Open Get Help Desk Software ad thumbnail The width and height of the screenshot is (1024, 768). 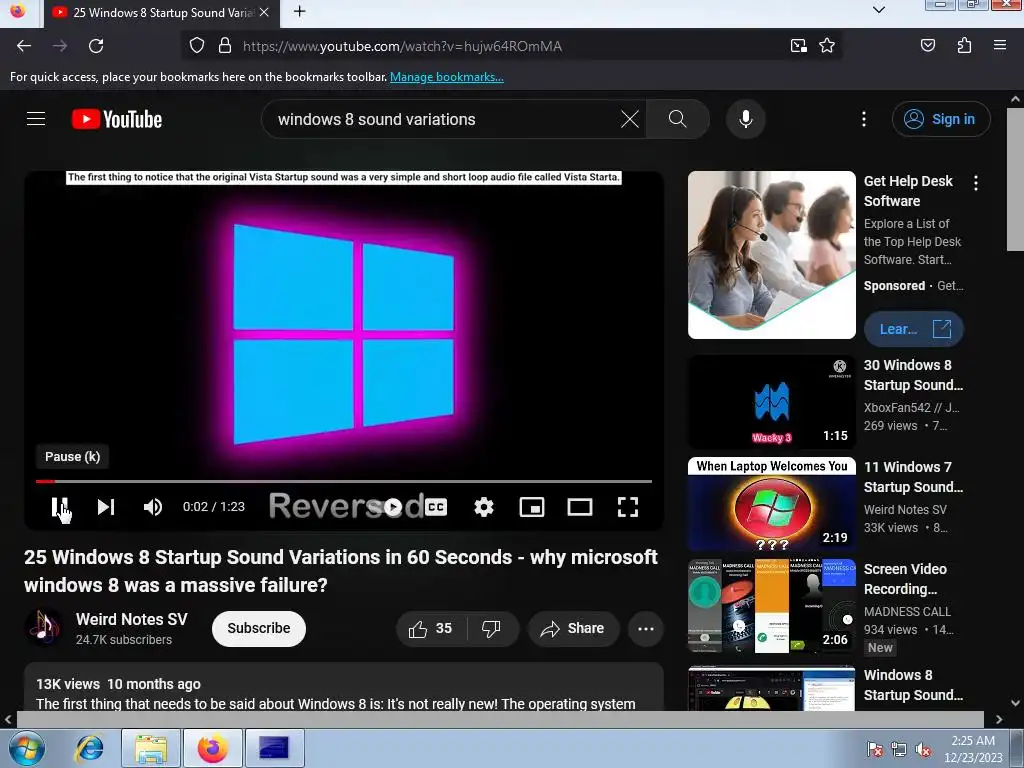point(771,255)
